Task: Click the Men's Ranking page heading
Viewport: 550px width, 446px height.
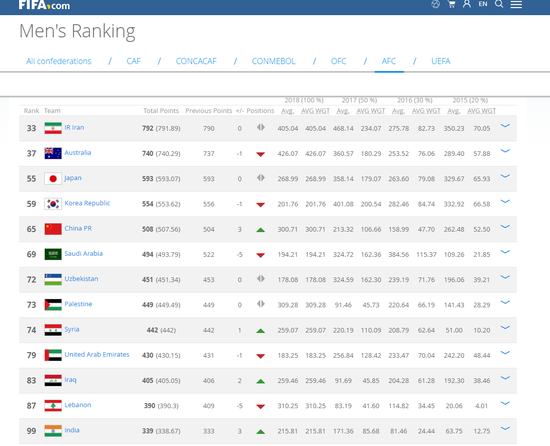Action: pyautogui.click(x=77, y=31)
